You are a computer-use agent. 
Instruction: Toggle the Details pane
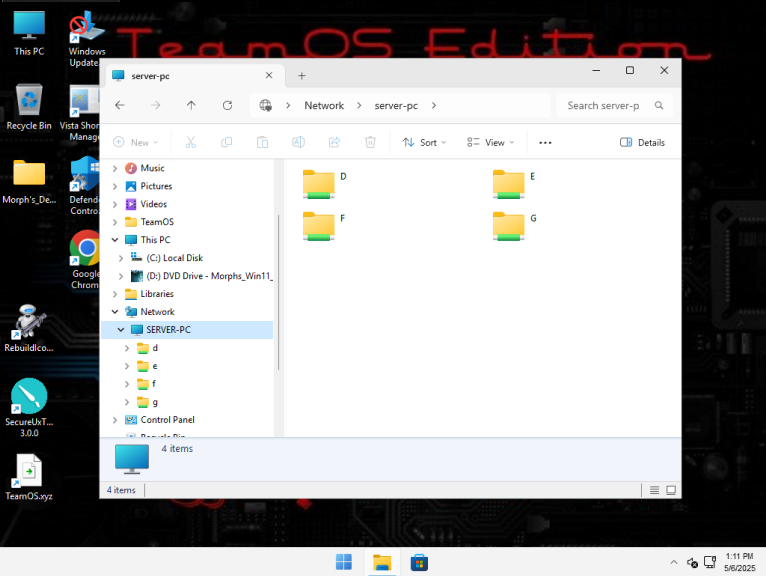pos(642,143)
